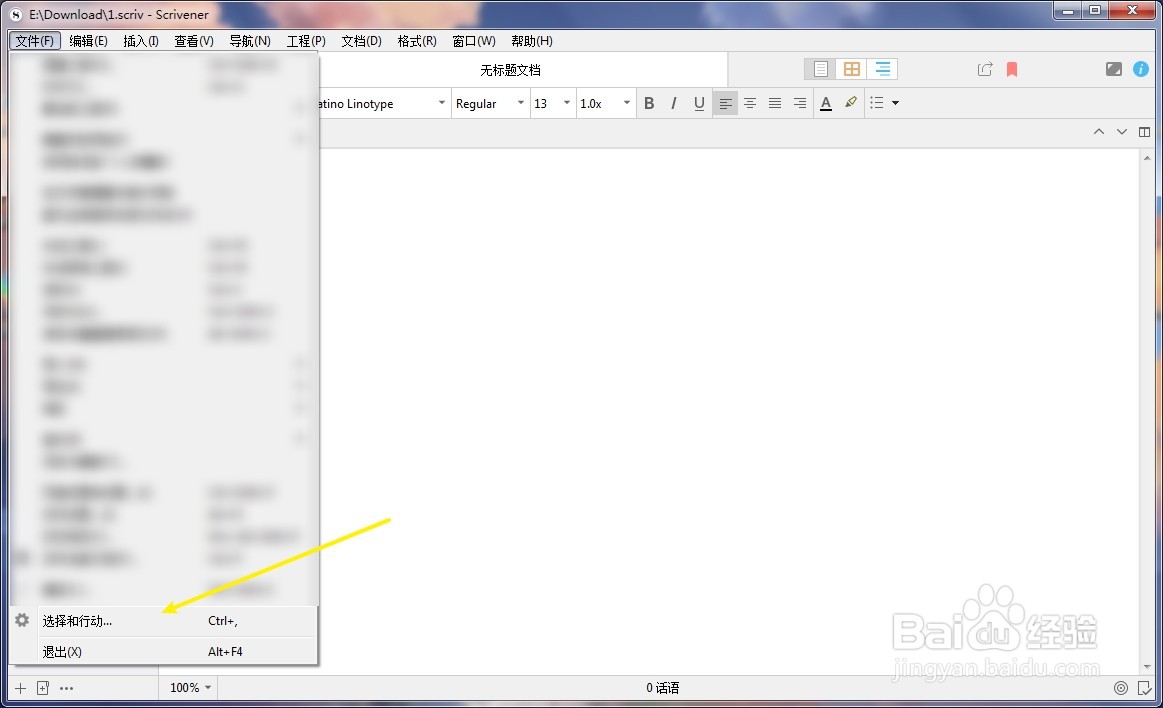Toggle italic formatting
Image resolution: width=1163 pixels, height=708 pixels.
coord(673,102)
